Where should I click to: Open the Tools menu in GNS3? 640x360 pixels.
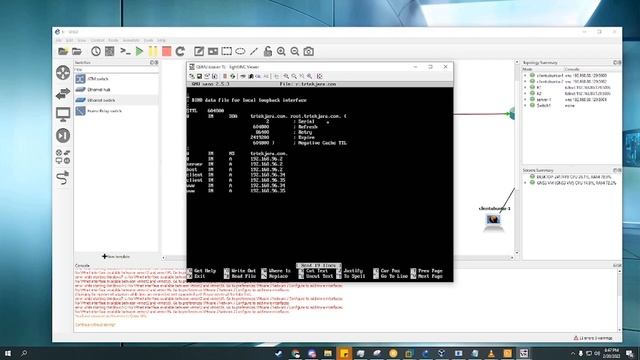point(148,40)
